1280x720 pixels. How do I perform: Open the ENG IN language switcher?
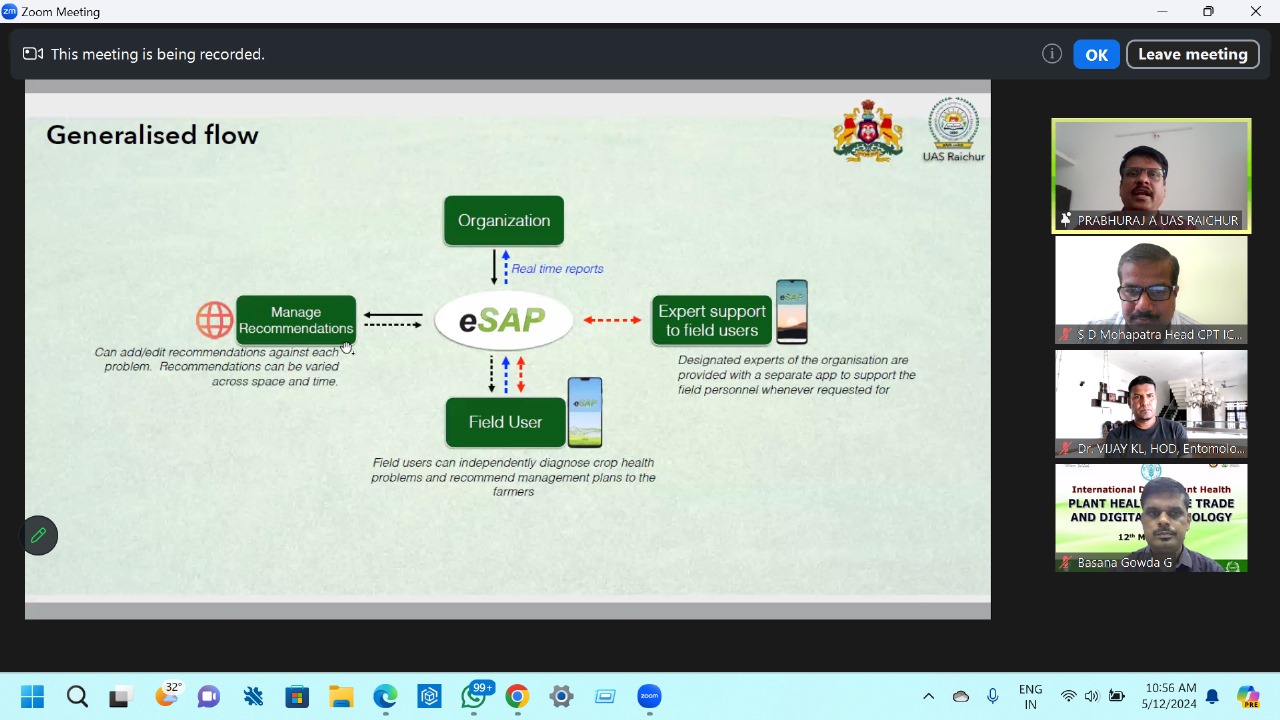[x=1029, y=697]
